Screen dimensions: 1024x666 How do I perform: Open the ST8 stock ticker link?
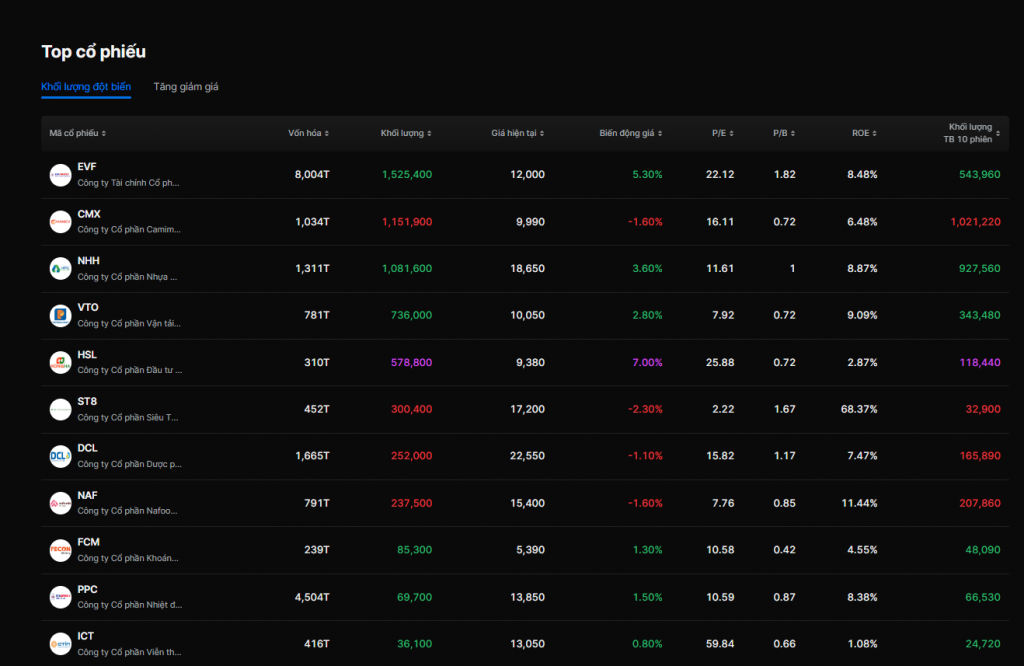(x=87, y=401)
